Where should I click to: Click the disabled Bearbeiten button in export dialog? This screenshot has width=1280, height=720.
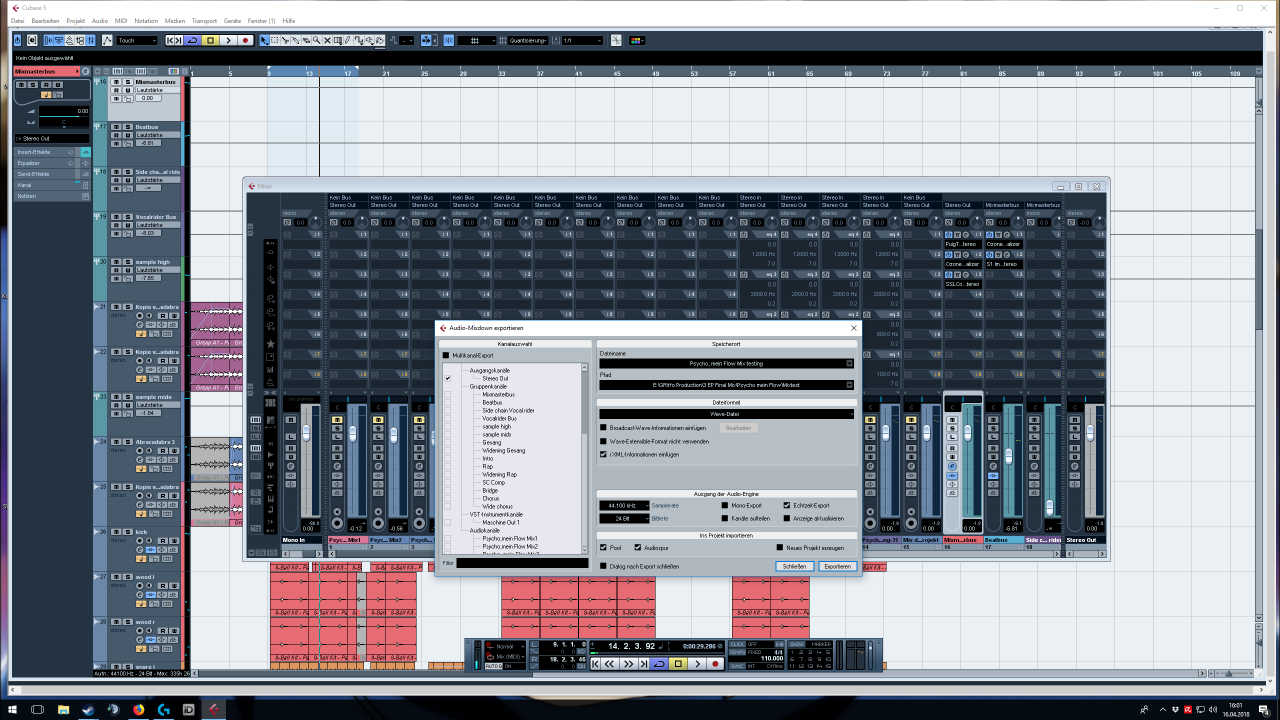pos(739,428)
